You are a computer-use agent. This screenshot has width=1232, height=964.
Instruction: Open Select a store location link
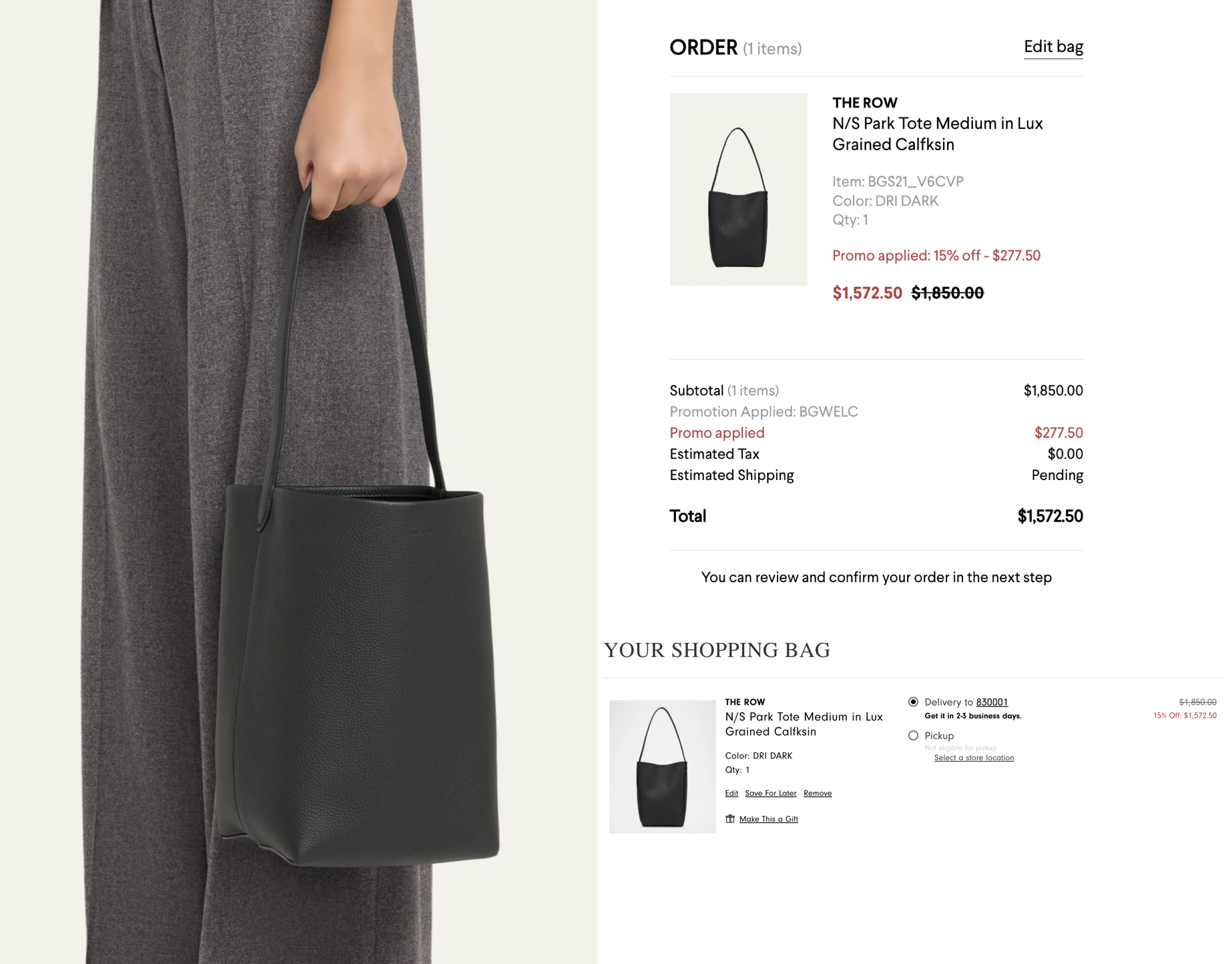coord(974,758)
